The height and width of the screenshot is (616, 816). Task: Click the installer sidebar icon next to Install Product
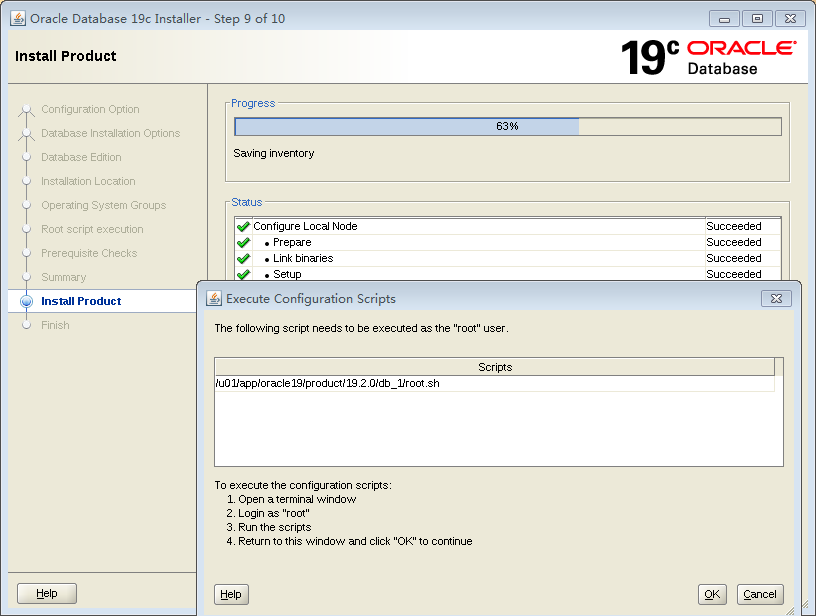click(26, 301)
